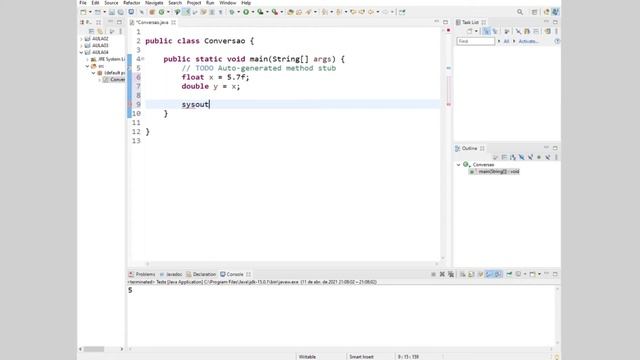Image resolution: width=640 pixels, height=360 pixels.
Task: Open the External Tools dropdown arrow
Action: (x=282, y=12)
